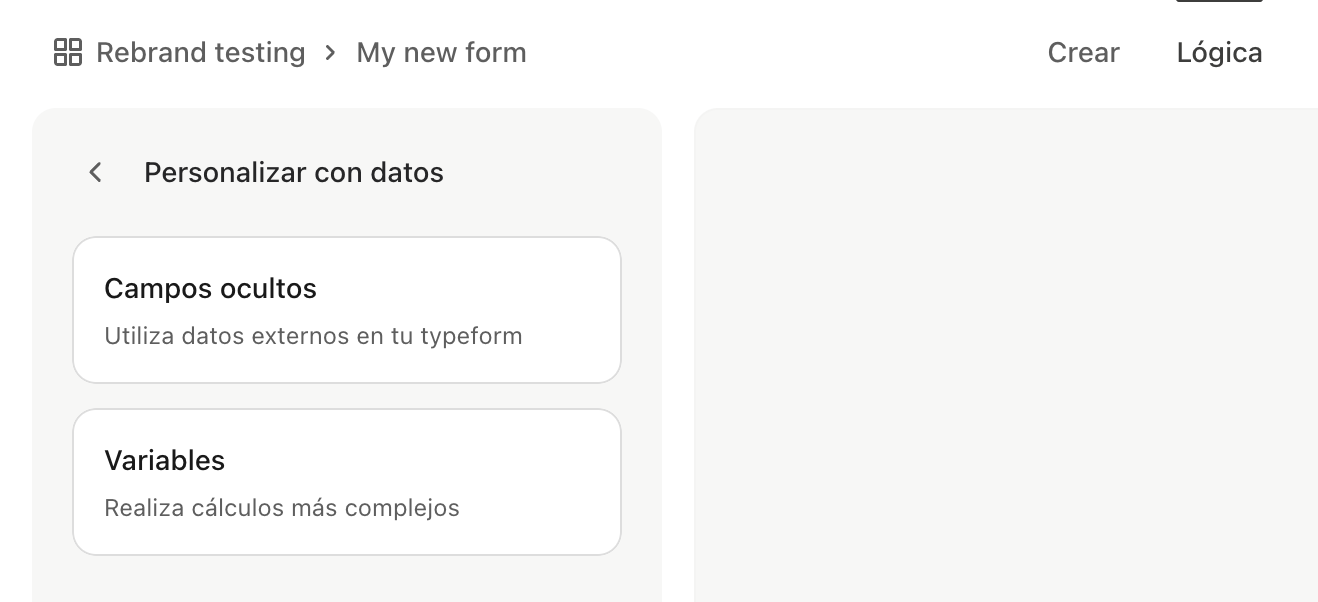Select the My new form breadcrumb
The image size is (1318, 602).
tap(441, 52)
